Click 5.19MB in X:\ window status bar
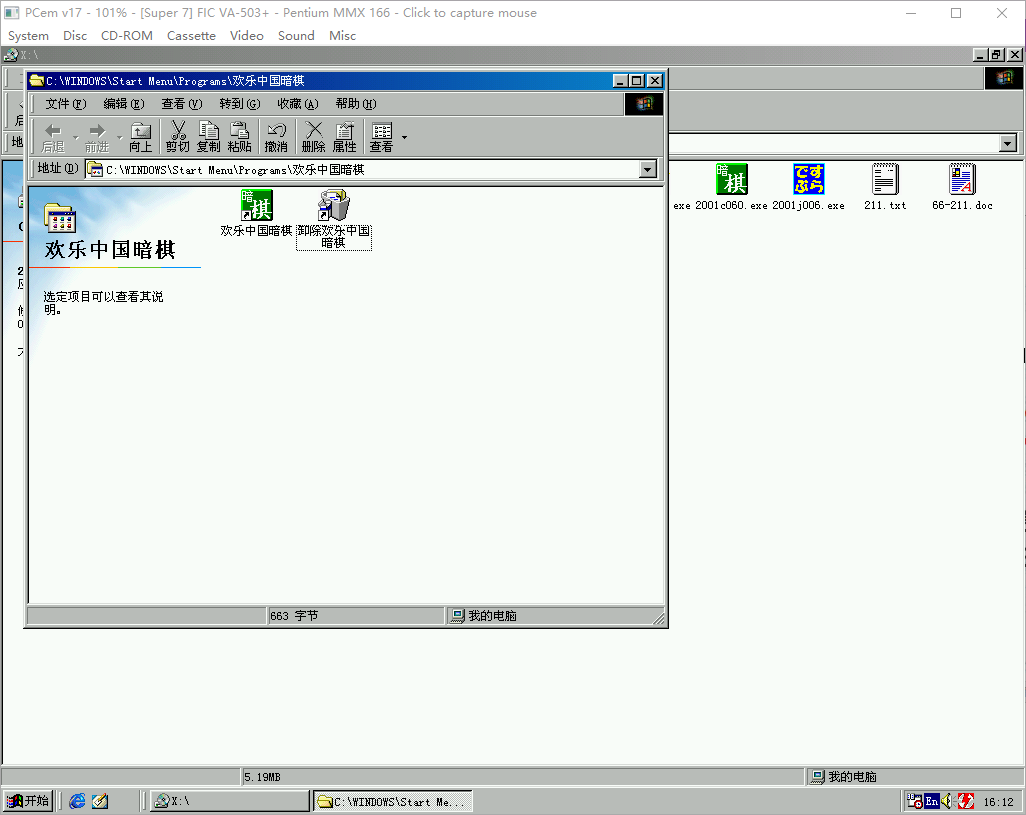Image resolution: width=1026 pixels, height=815 pixels. [262, 777]
